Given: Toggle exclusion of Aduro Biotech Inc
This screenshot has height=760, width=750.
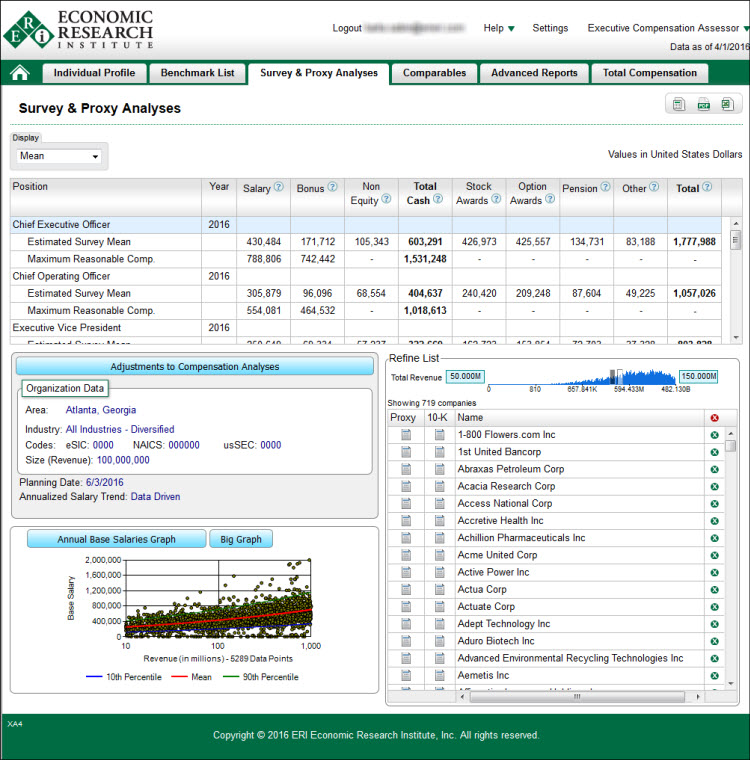Looking at the screenshot, I should click(714, 641).
